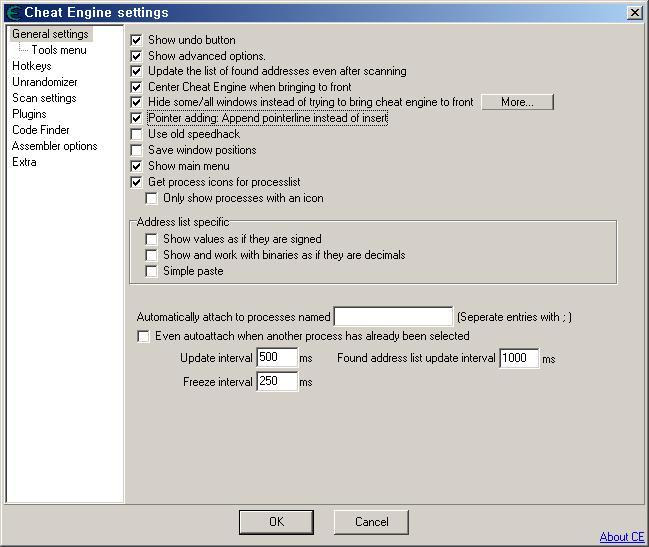Screen dimensions: 649x547
Task: Enable Show and work with binaries as decimals
Action: pyautogui.click(x=151, y=255)
